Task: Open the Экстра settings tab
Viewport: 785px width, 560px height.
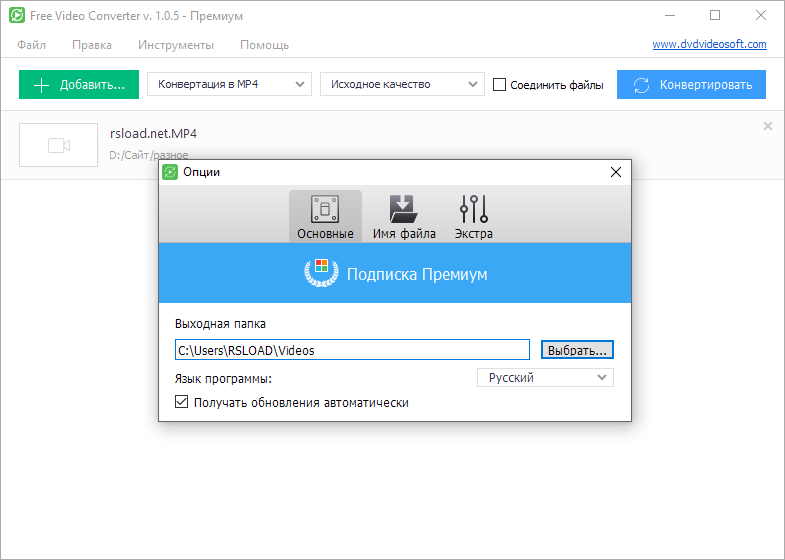Action: (473, 216)
